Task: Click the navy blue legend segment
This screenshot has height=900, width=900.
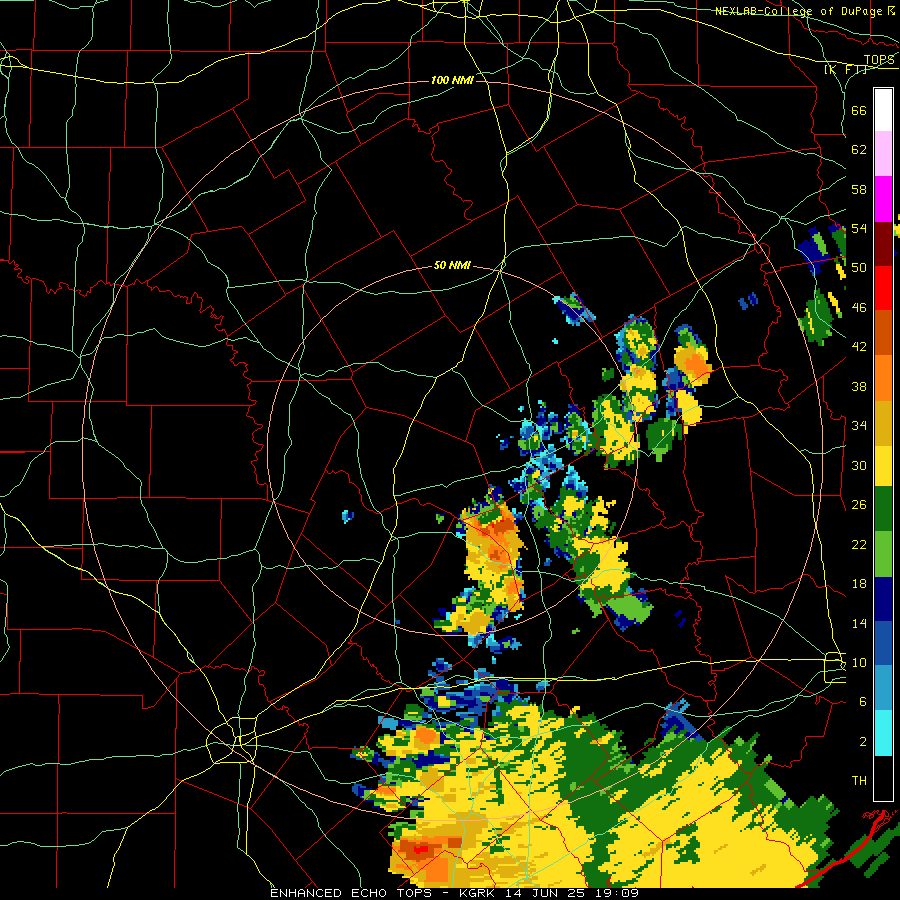Action: tap(883, 599)
